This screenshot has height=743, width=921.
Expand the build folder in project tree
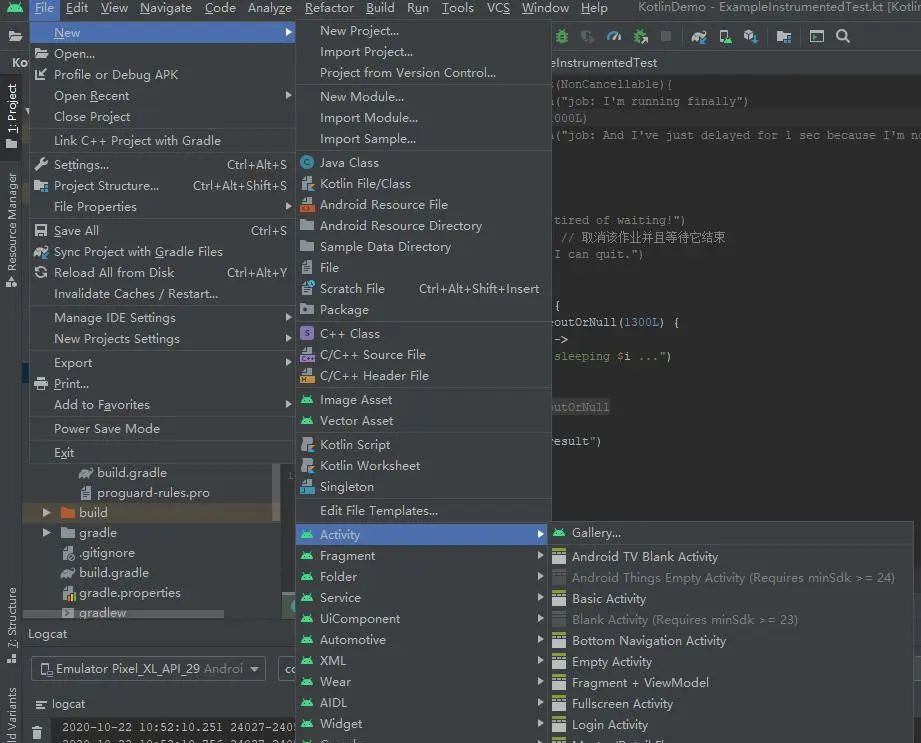(x=46, y=513)
